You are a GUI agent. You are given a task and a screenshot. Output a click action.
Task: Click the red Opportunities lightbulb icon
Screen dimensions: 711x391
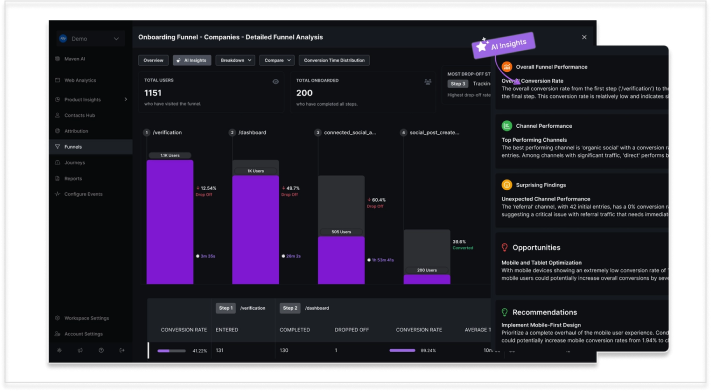(x=504, y=247)
